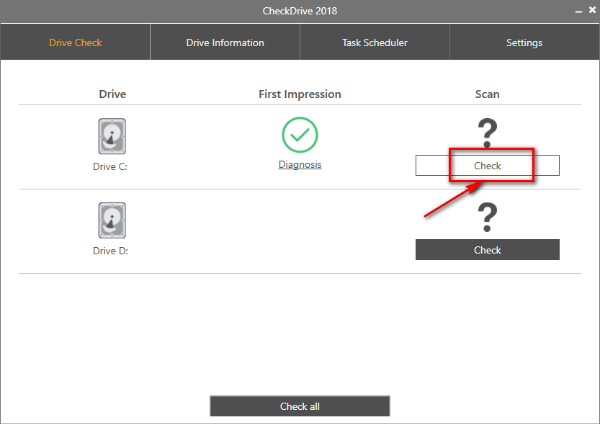Screen dimensions: 601x424
Task: Select the Drive D: hard disk icon
Action: point(112,220)
